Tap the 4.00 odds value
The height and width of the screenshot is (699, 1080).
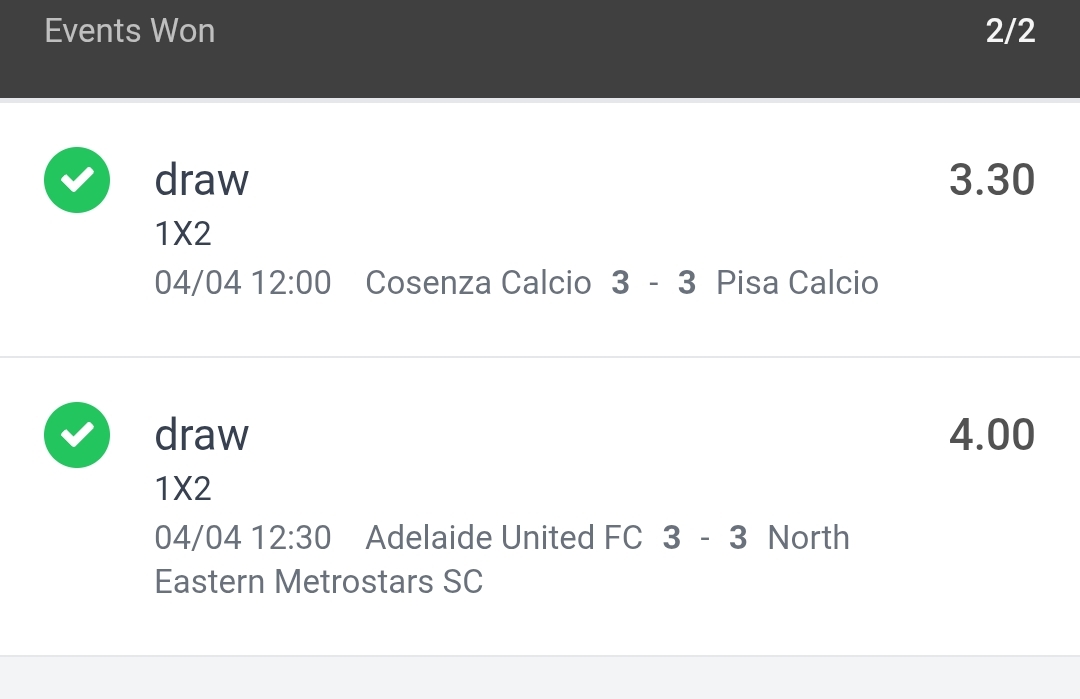pos(991,436)
